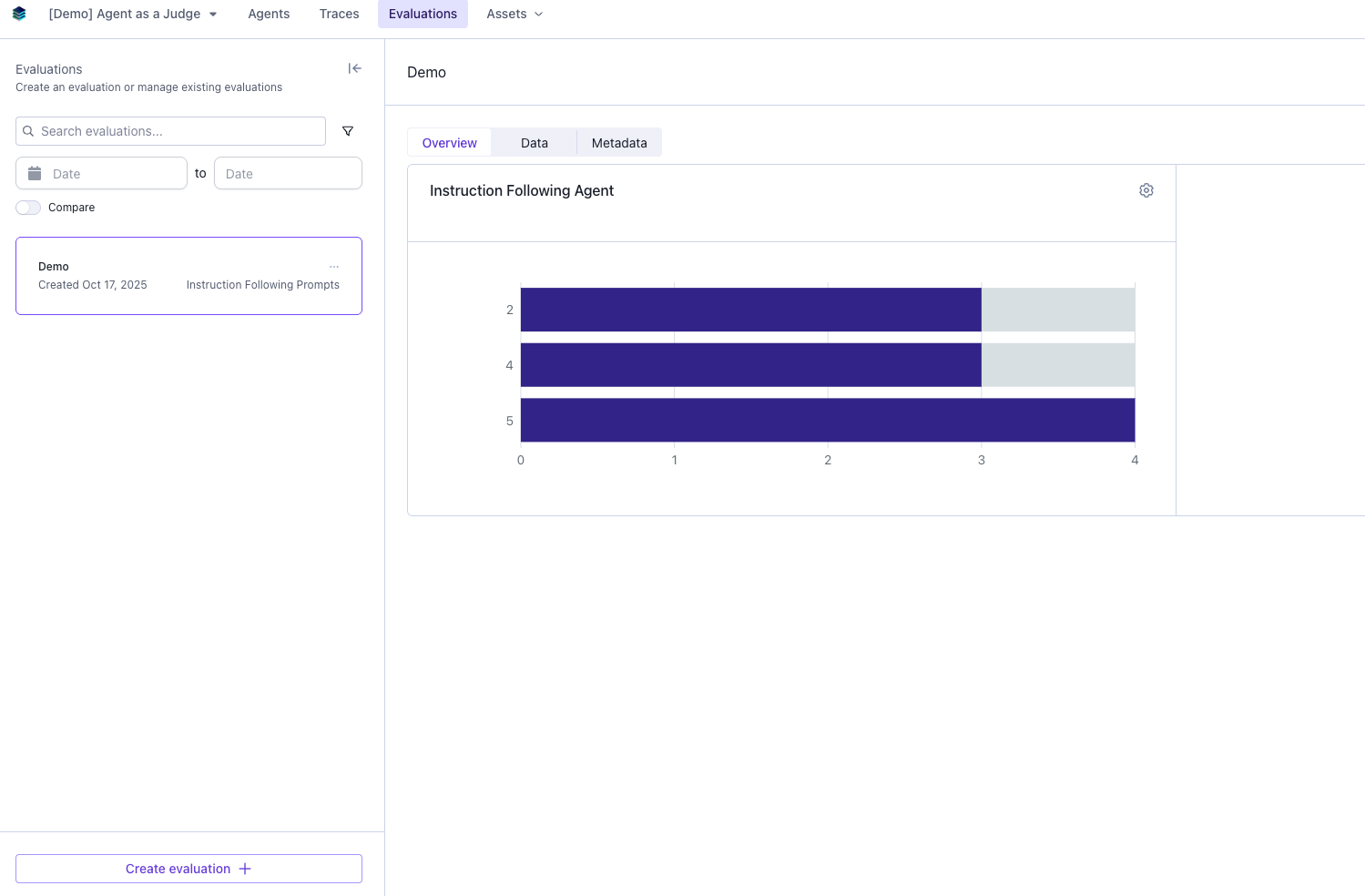Open chart settings for Instruction Following Agent
Screen dimensions: 1365x896
pos(1146,190)
